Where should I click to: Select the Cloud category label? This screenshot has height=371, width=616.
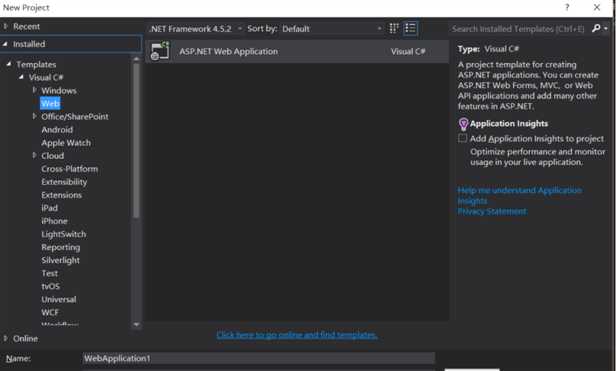click(53, 156)
